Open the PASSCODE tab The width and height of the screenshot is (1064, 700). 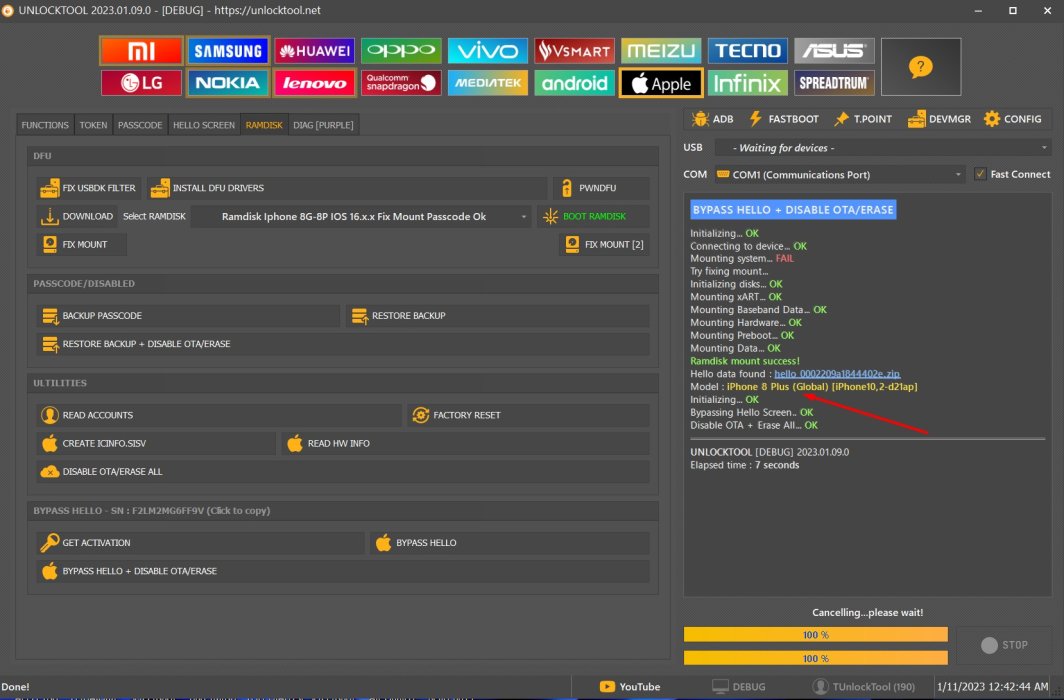click(140, 125)
